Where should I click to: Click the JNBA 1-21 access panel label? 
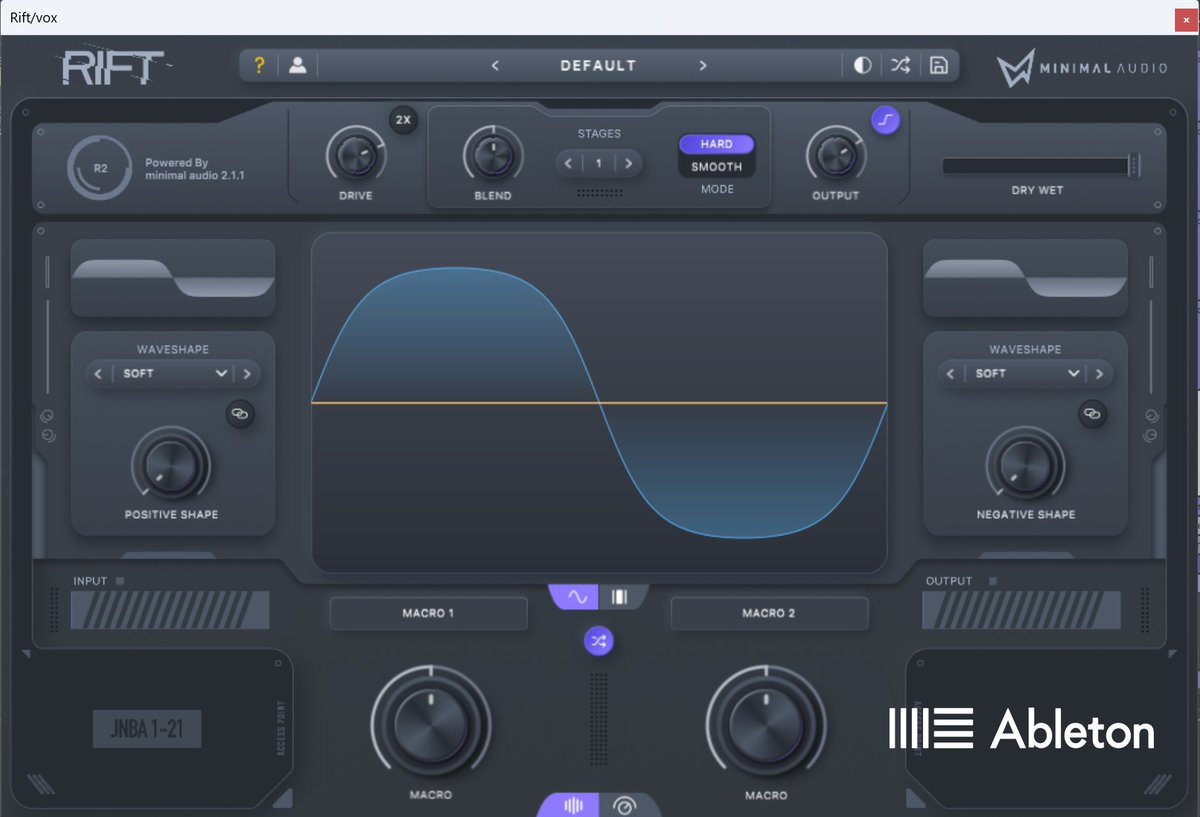pos(147,730)
